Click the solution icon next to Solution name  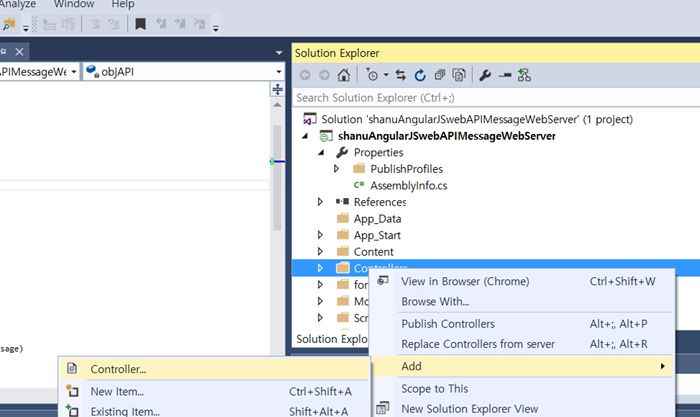pos(310,119)
